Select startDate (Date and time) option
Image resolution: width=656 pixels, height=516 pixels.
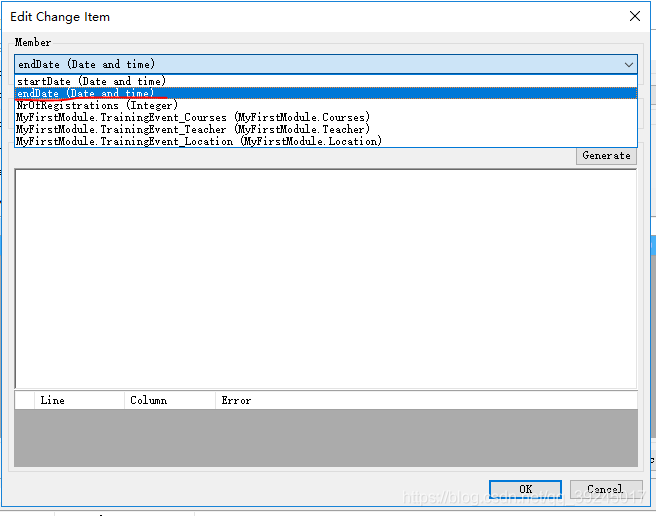(x=92, y=81)
